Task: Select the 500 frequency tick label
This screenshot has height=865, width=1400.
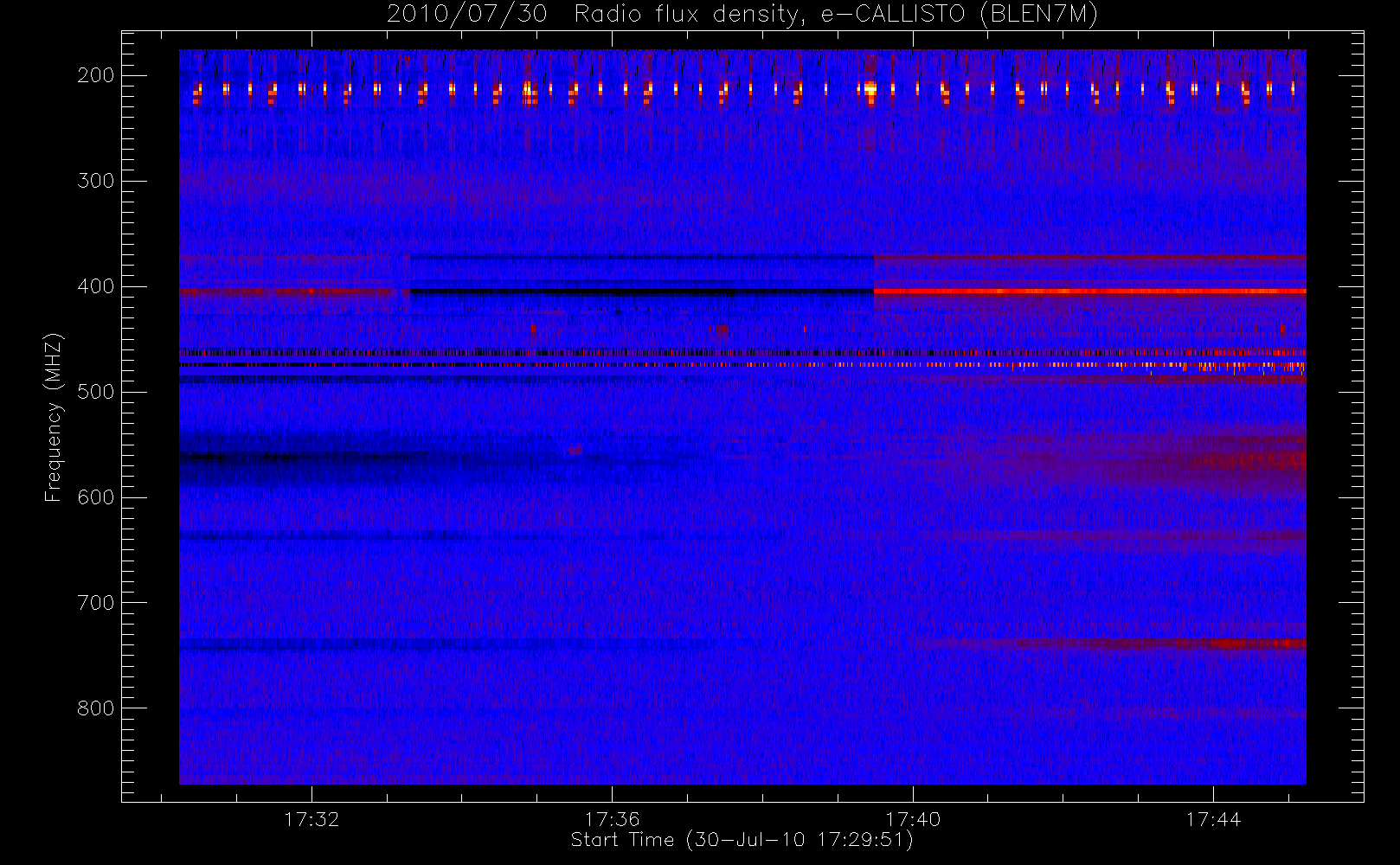Action: [x=95, y=392]
